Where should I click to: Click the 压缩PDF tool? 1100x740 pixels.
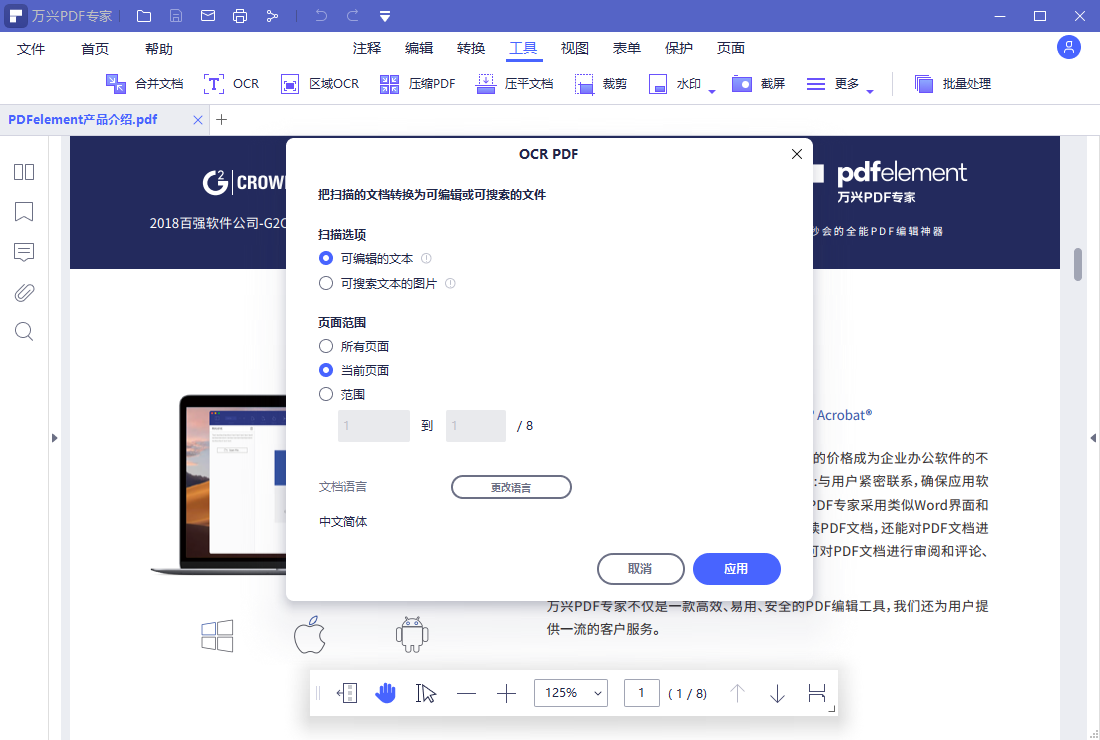tap(417, 83)
